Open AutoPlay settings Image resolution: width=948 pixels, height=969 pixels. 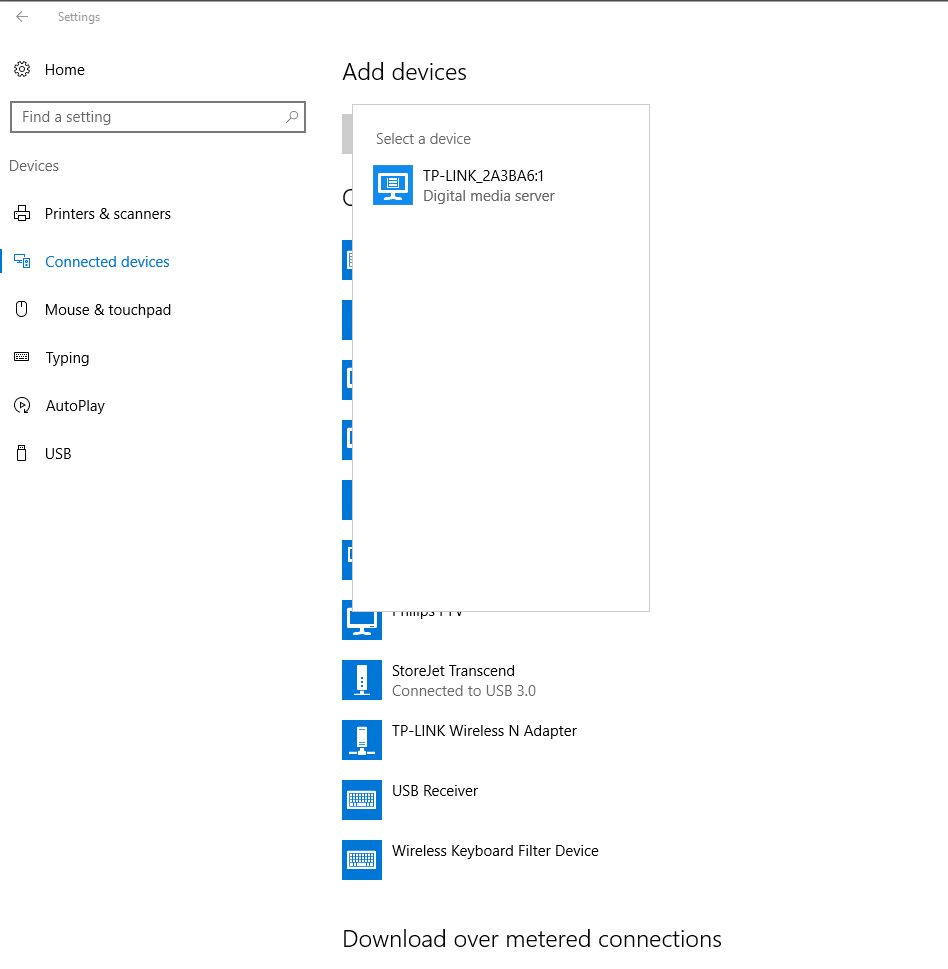[75, 406]
